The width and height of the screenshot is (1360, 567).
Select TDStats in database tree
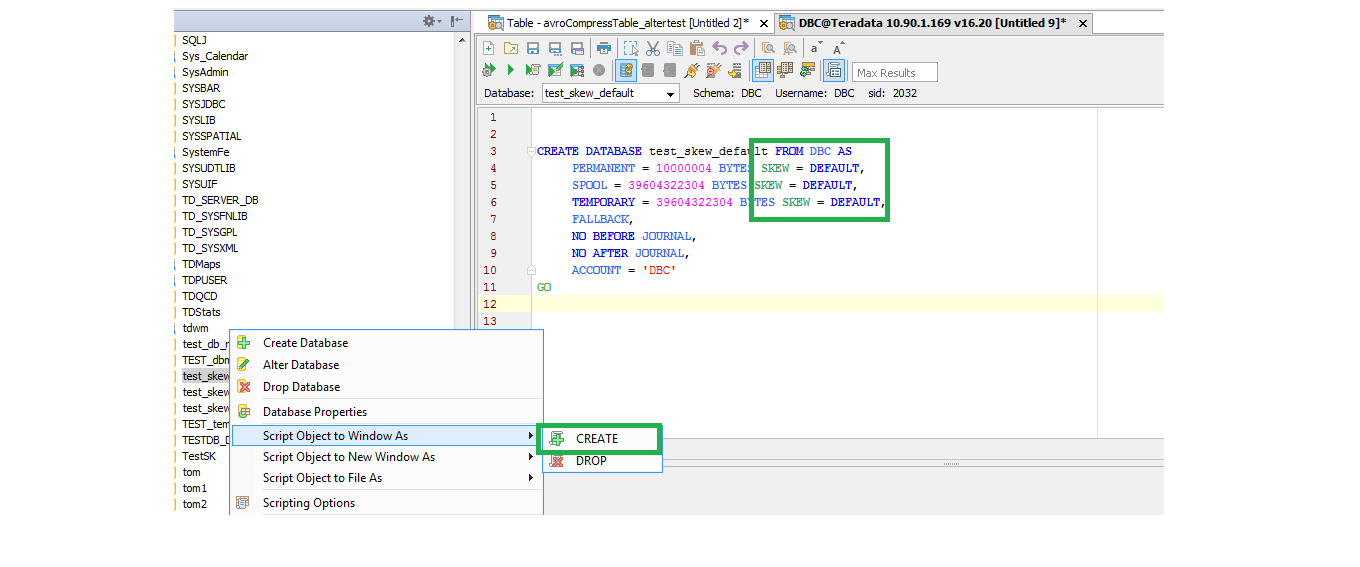[x=201, y=312]
